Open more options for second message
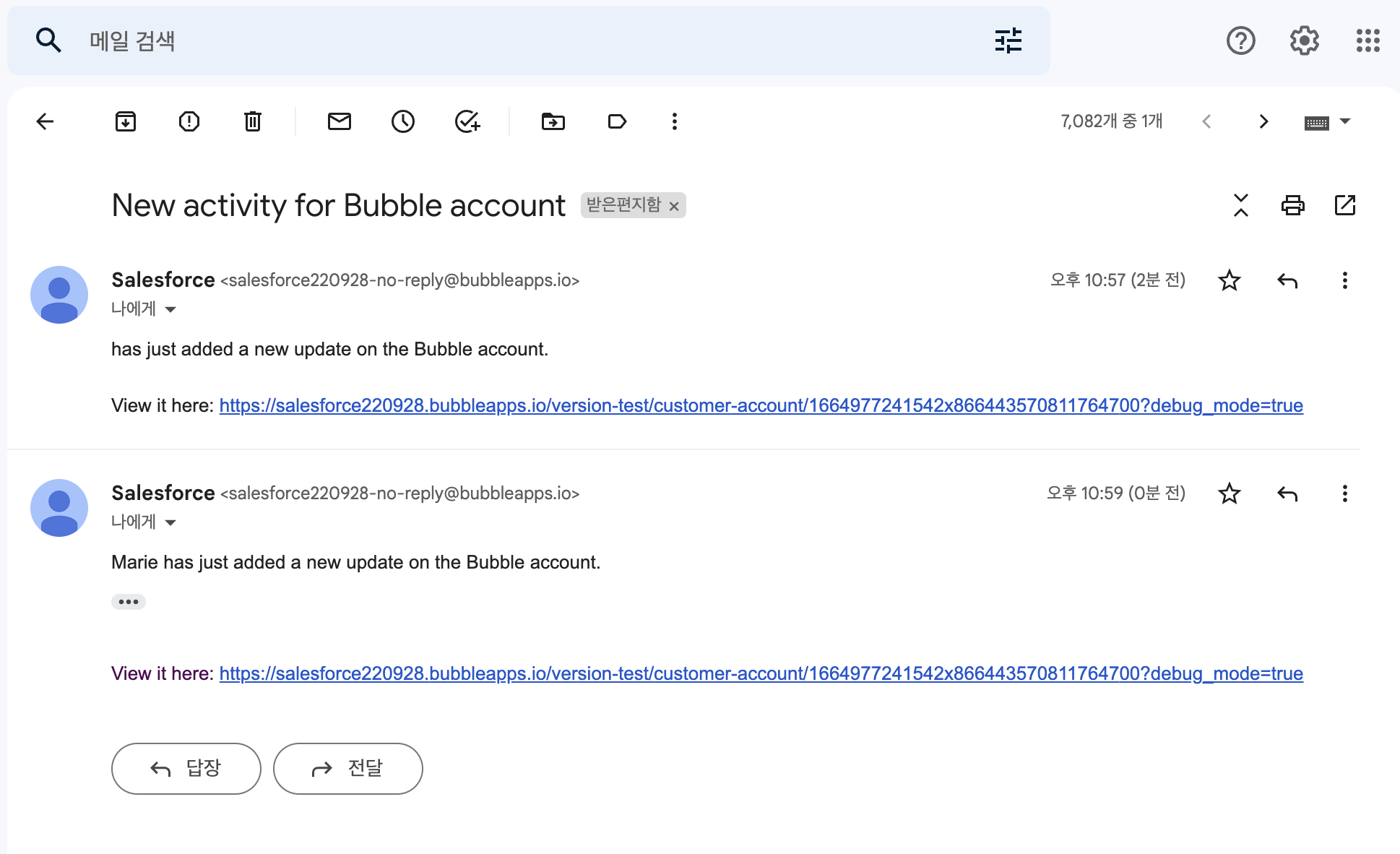The width and height of the screenshot is (1400, 854). tap(1344, 493)
